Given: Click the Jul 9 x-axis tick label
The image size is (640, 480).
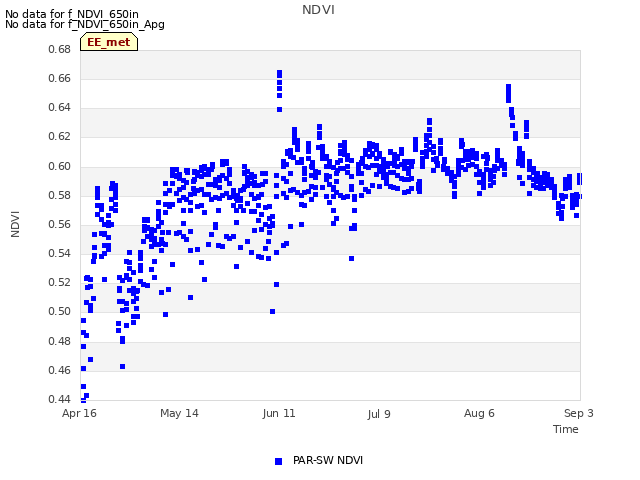Looking at the screenshot, I should coord(379,414).
